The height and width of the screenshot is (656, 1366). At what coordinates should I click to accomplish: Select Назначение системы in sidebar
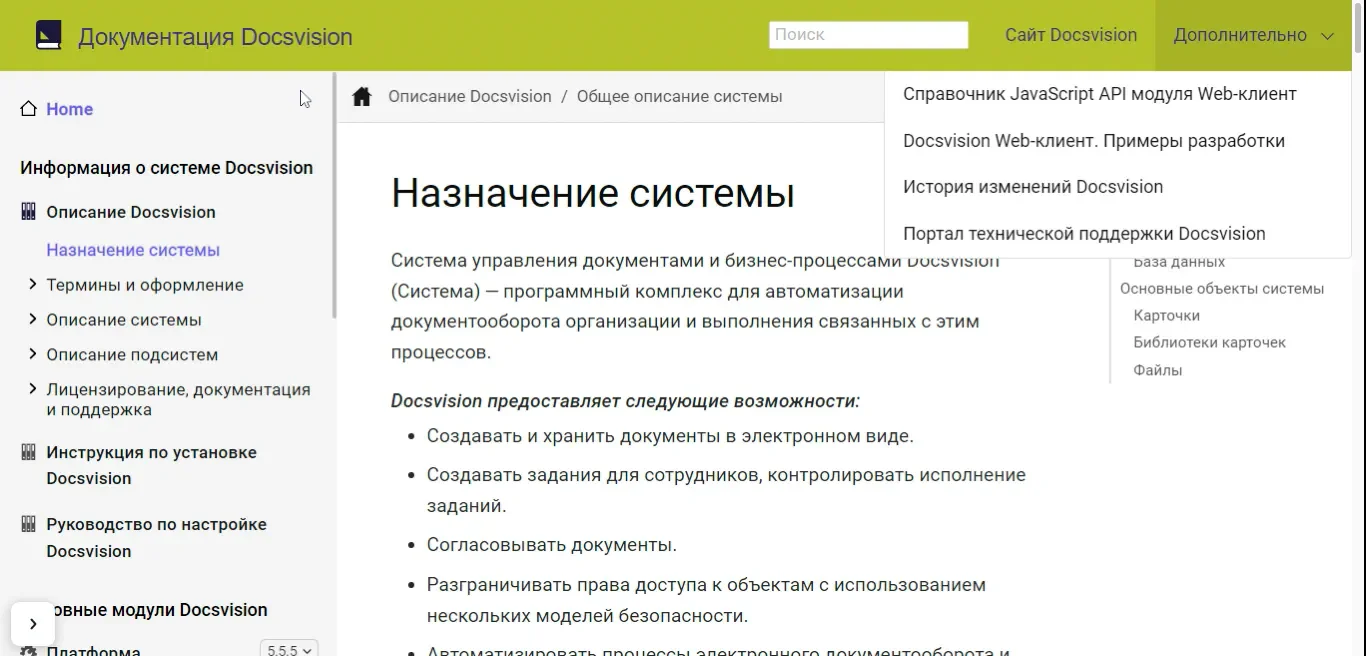click(133, 250)
